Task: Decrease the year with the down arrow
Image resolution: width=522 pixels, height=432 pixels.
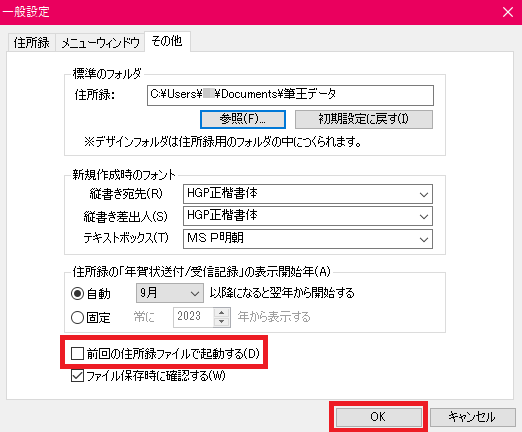Action: point(222,322)
